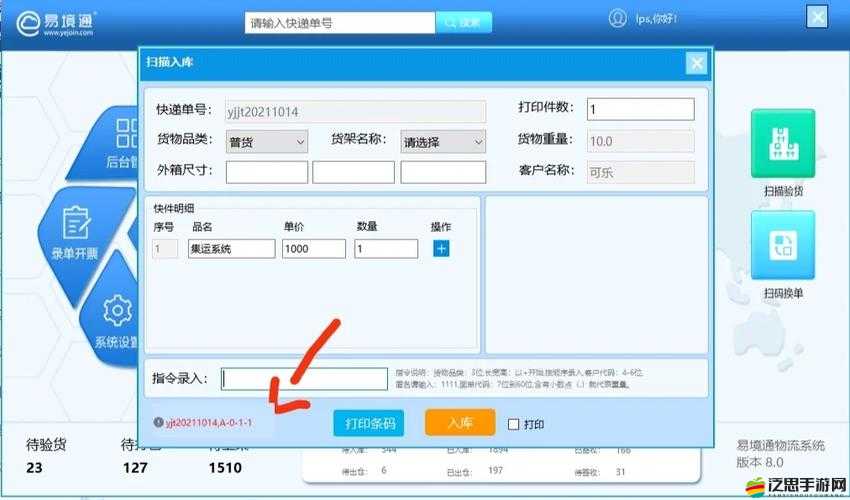Click the first 外箱尺寸 dimension field

(267, 172)
